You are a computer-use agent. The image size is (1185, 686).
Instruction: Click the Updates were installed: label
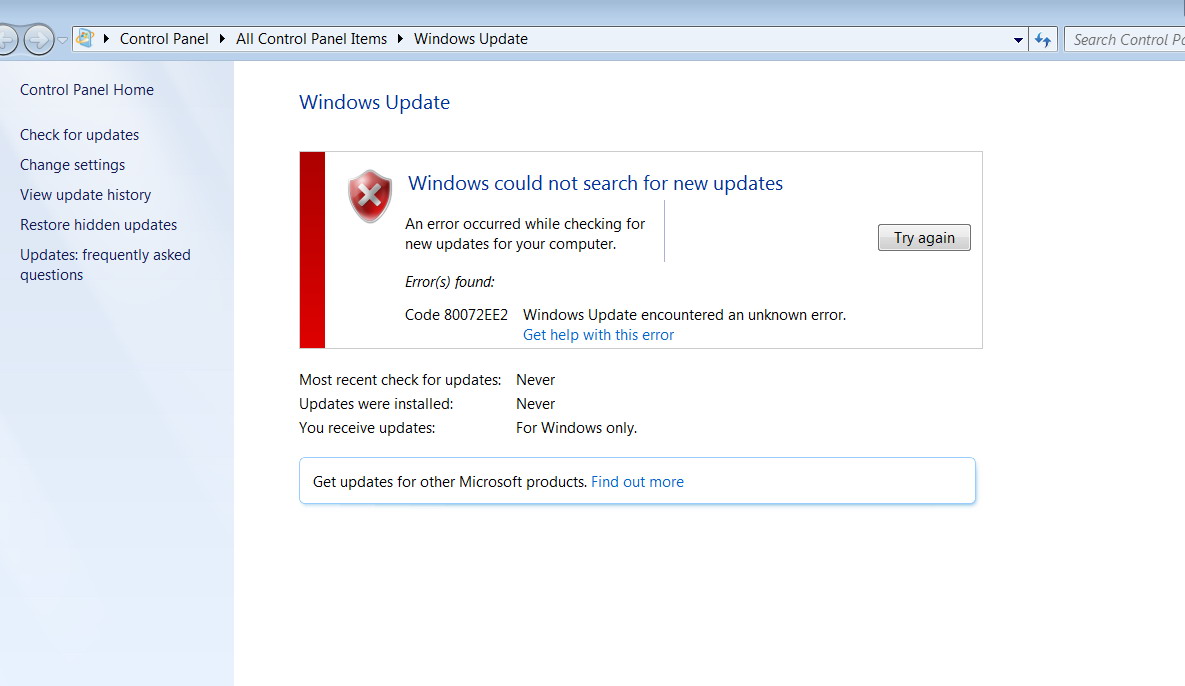[376, 404]
